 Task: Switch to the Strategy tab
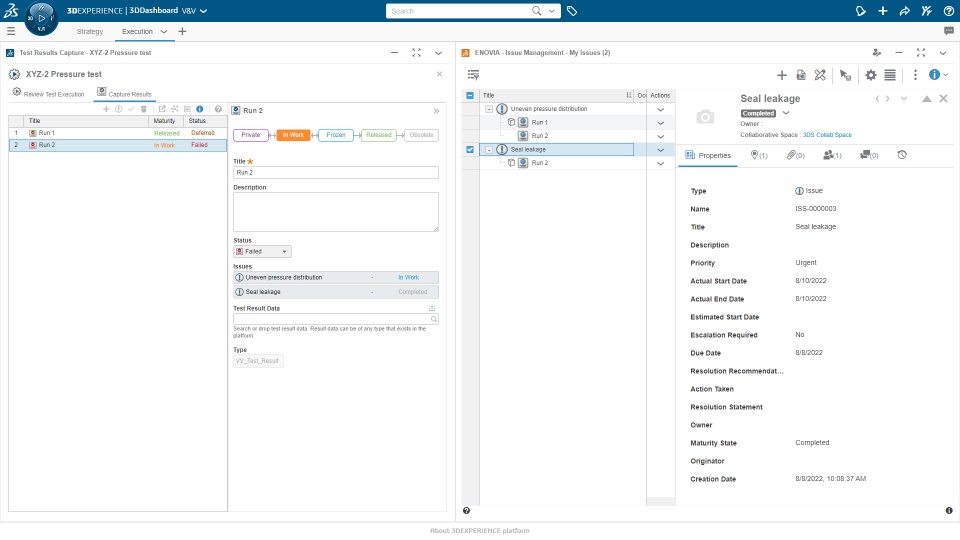[89, 31]
